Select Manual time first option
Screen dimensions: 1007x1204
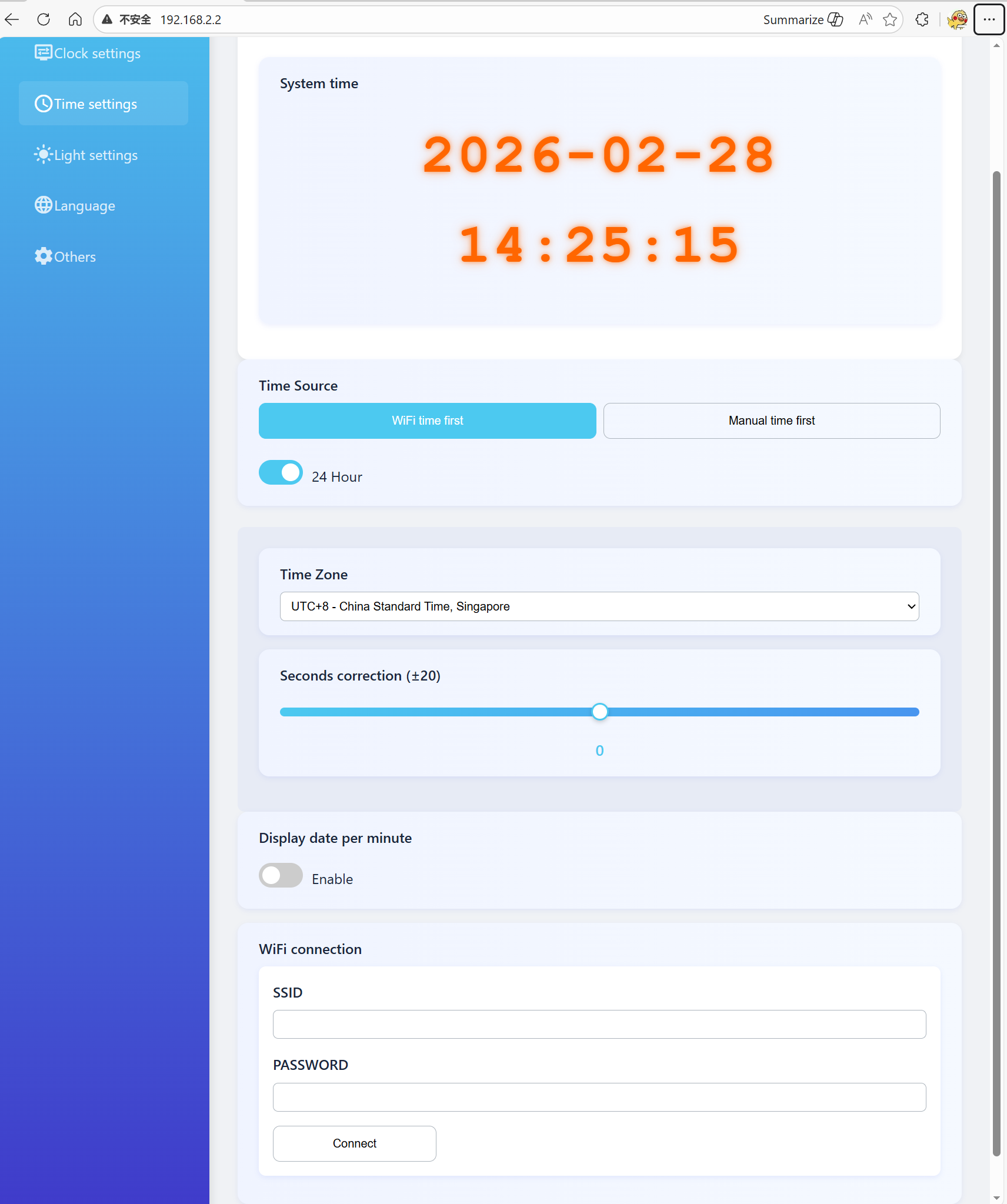click(771, 421)
